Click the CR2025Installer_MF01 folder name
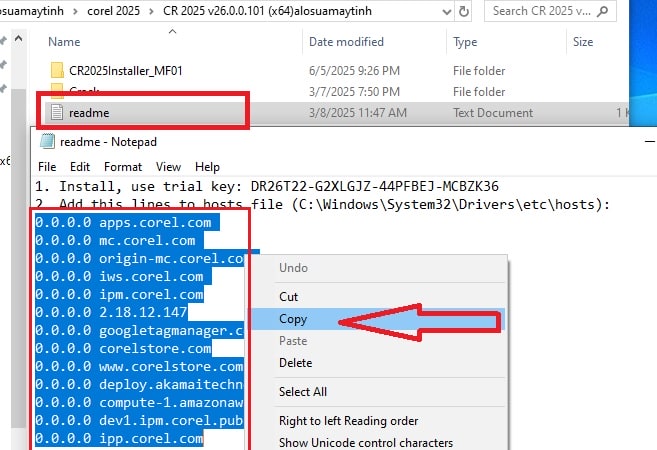 point(126,70)
